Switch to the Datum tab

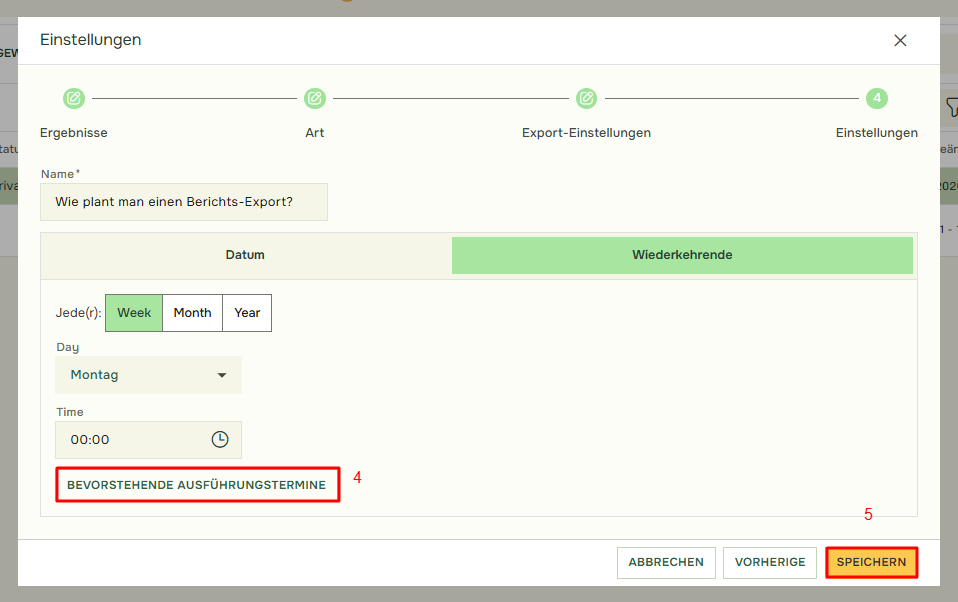click(x=245, y=255)
